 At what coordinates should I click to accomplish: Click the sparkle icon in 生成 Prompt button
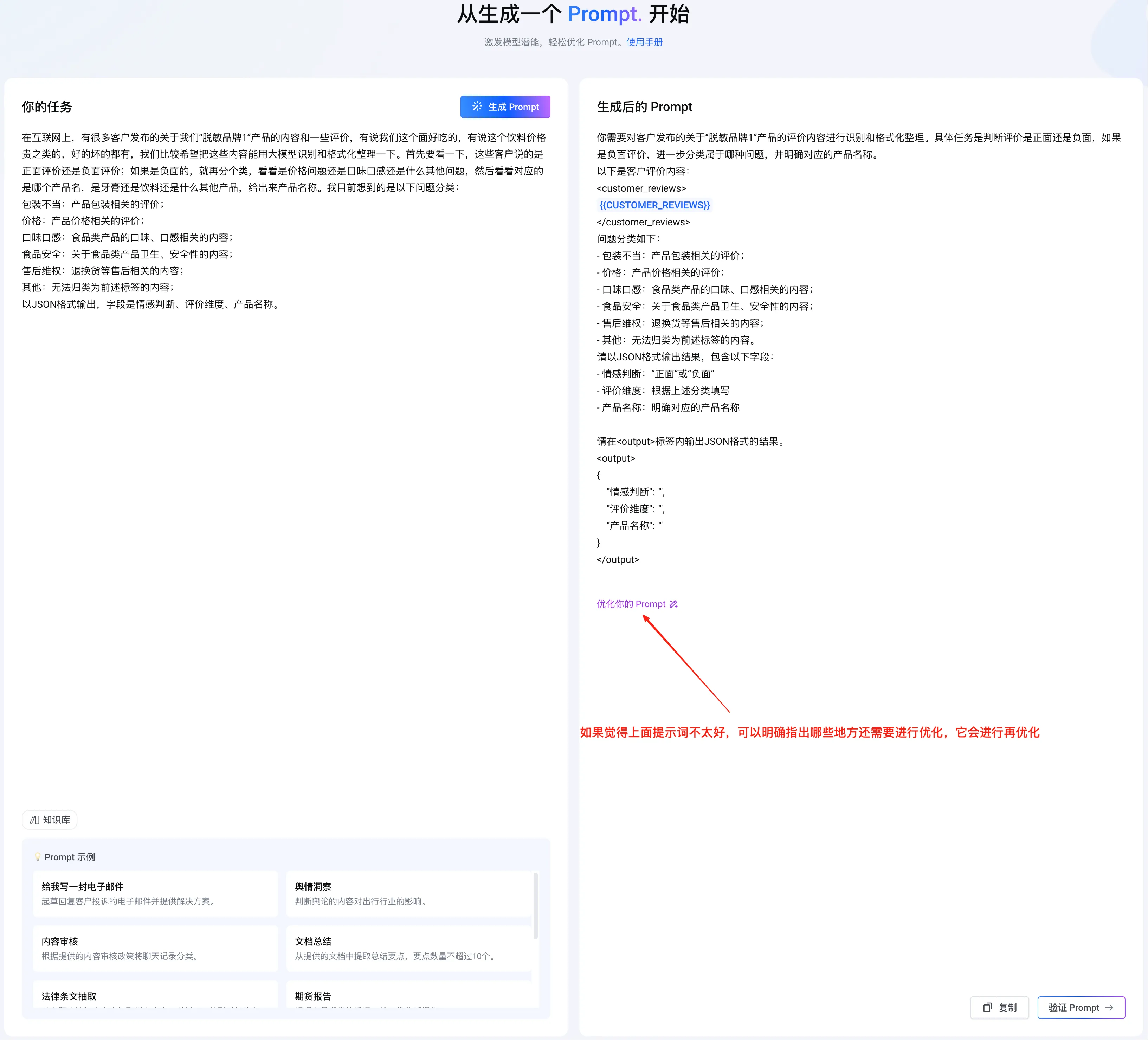(x=477, y=107)
